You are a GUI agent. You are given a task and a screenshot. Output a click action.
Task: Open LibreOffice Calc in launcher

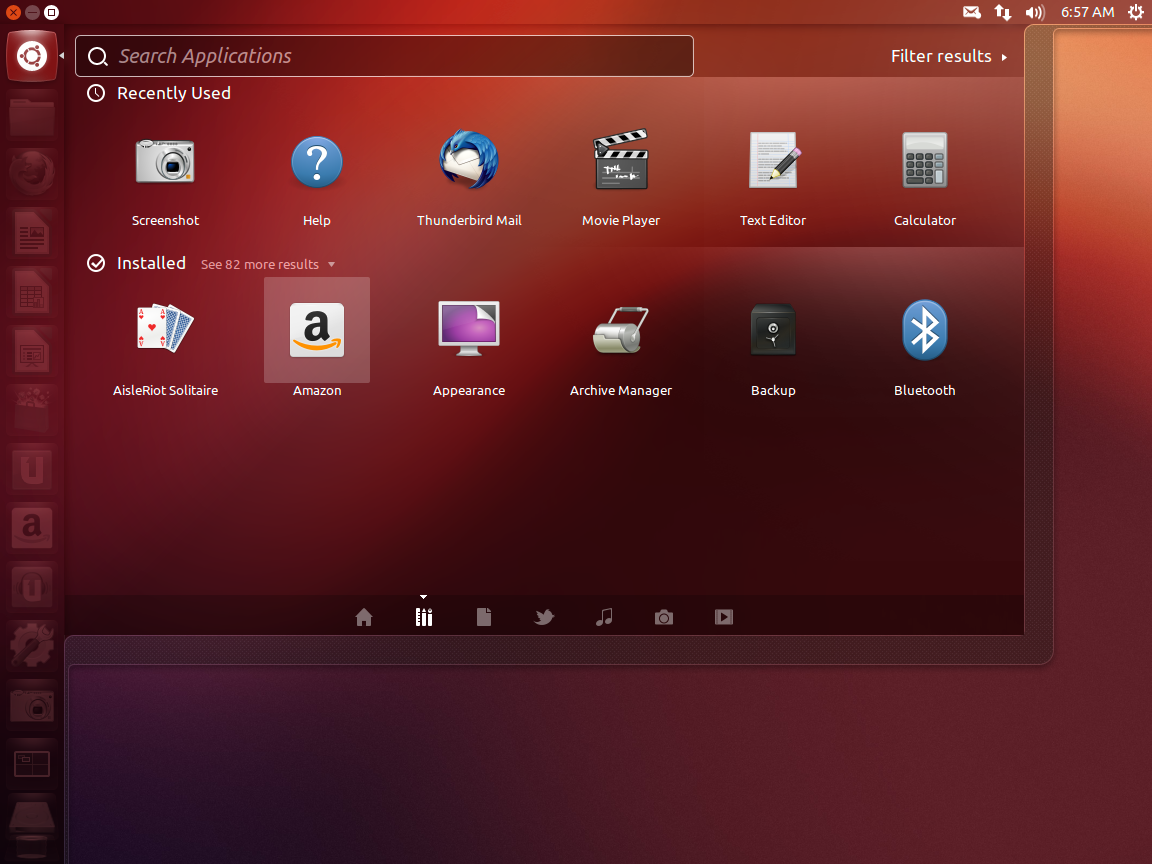tap(32, 292)
